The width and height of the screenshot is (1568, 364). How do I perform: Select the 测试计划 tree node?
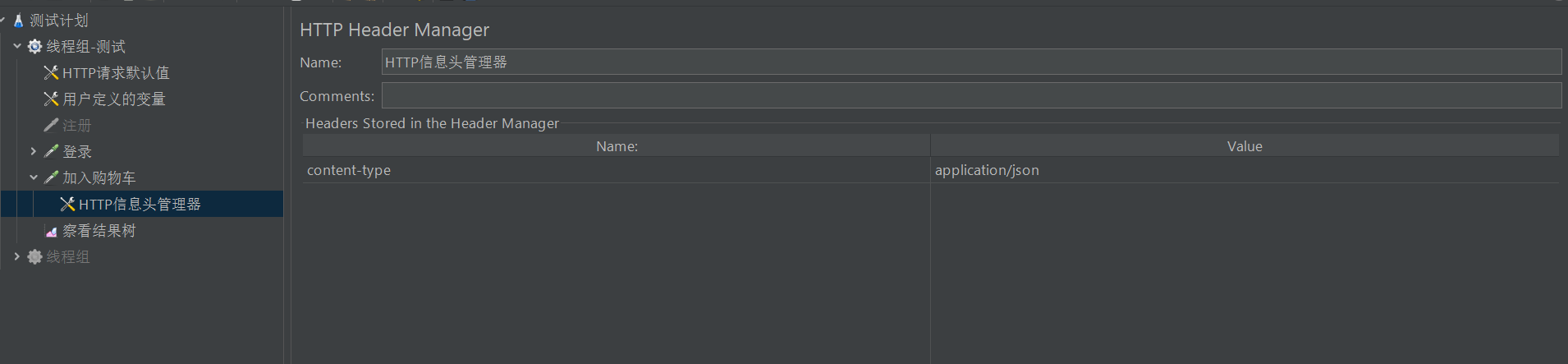pyautogui.click(x=59, y=21)
